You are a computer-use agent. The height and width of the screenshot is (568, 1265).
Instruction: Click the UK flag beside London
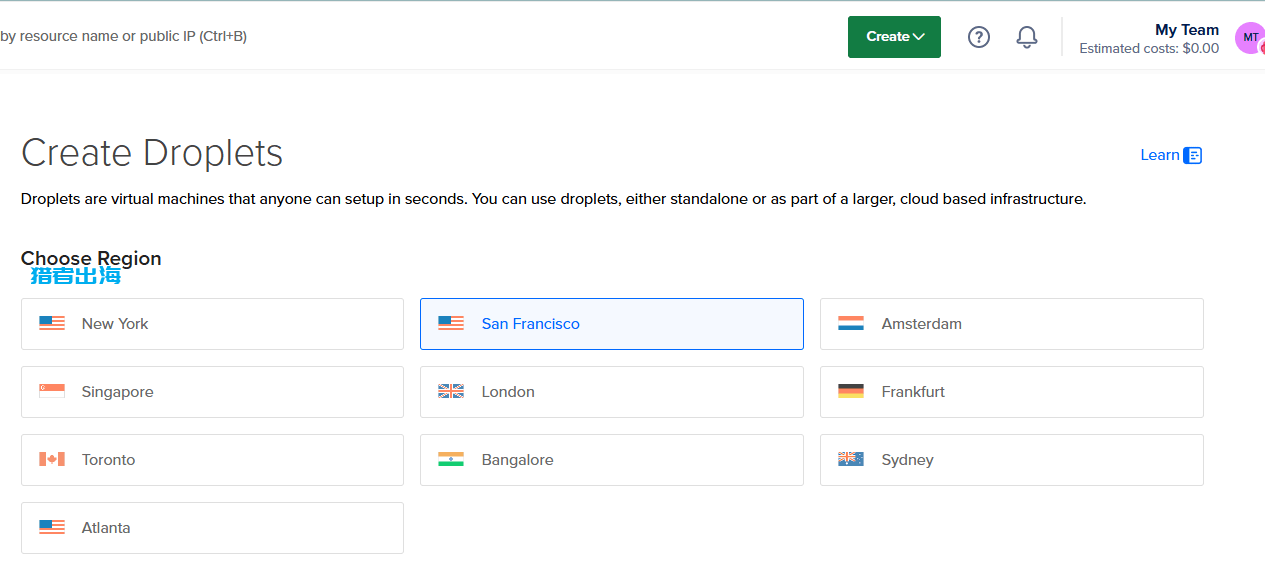coord(451,391)
